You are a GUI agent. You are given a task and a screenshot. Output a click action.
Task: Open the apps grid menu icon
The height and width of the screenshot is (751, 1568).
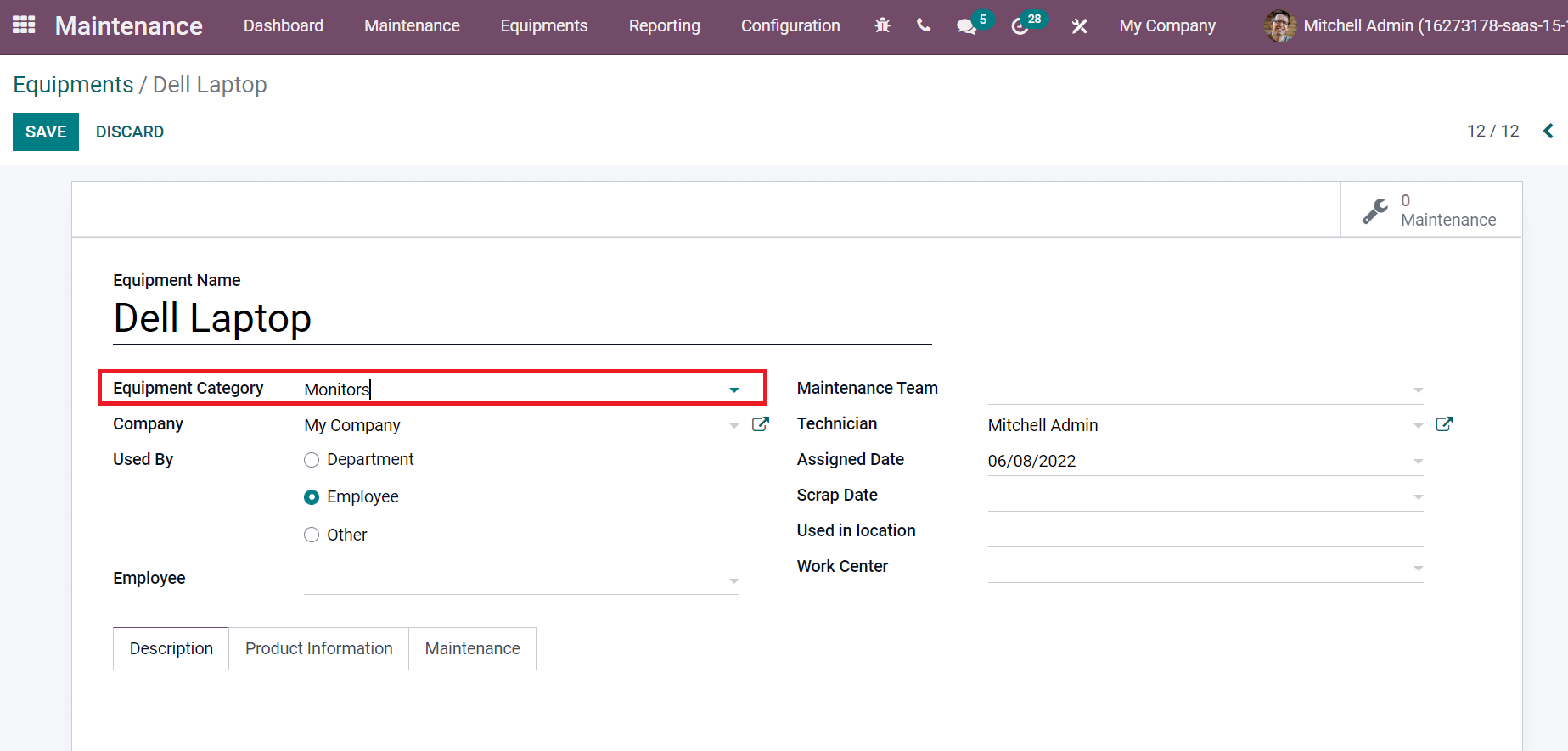24,25
